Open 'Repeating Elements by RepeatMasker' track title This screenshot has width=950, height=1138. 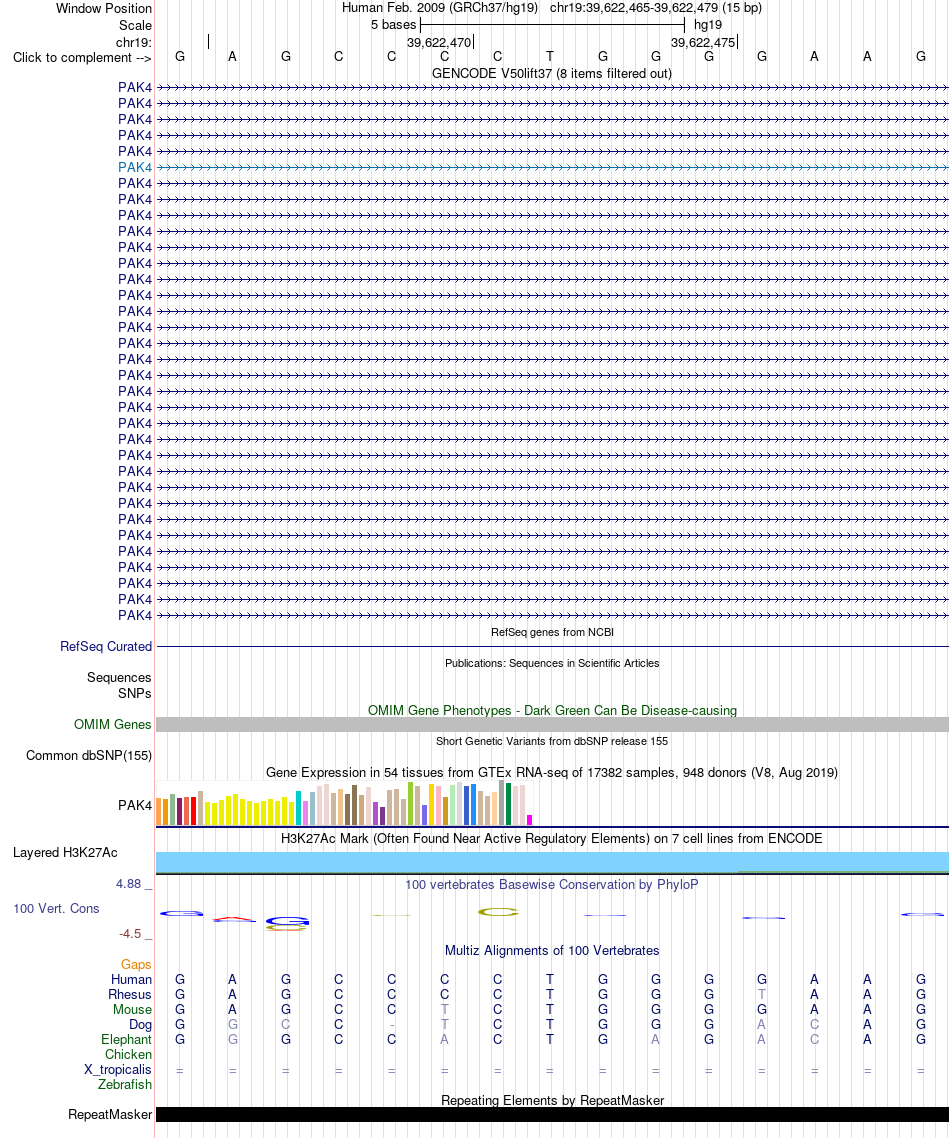552,1100
